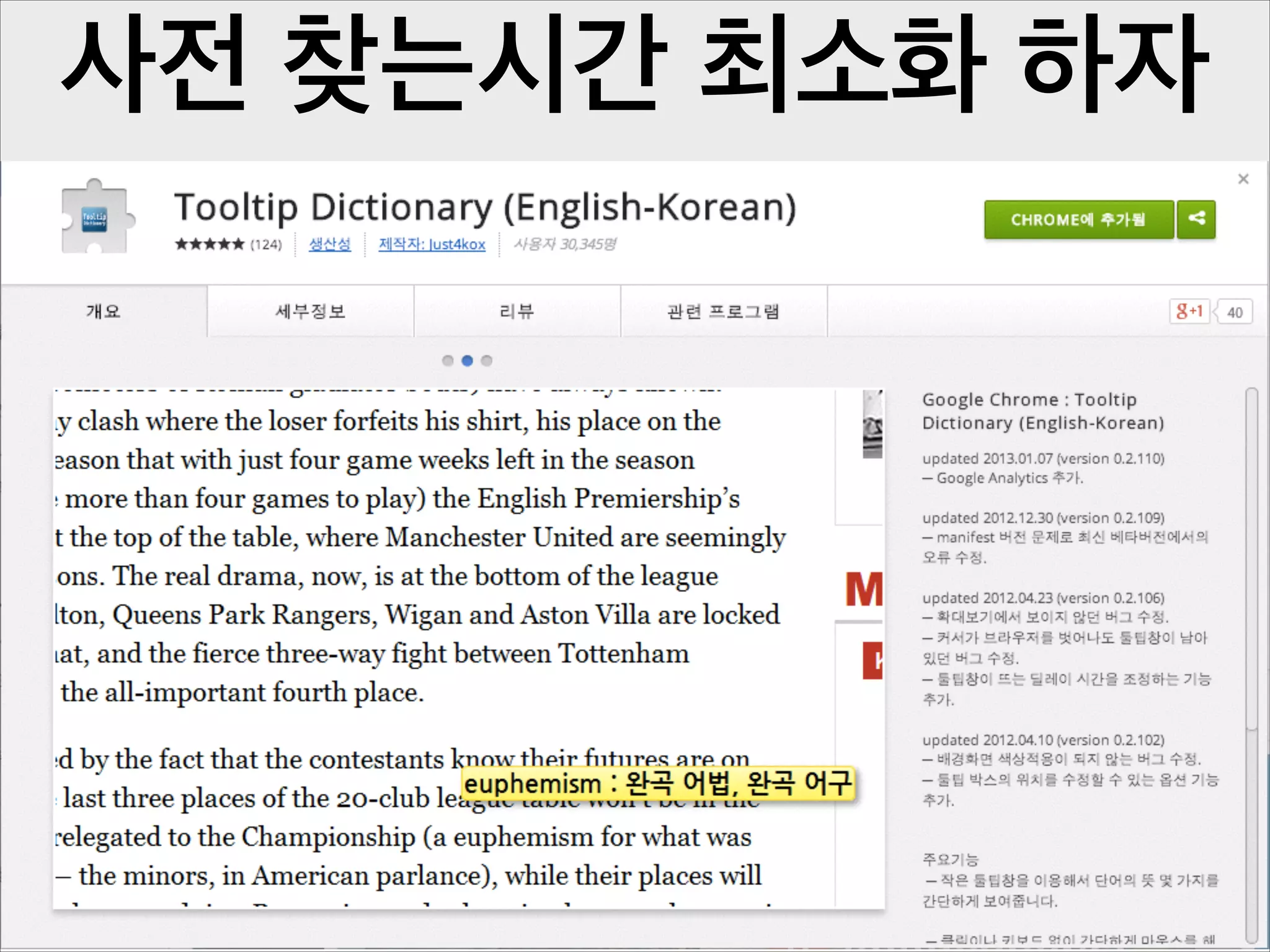The height and width of the screenshot is (952, 1270).
Task: Select the first carousel dot
Action: click(x=448, y=360)
